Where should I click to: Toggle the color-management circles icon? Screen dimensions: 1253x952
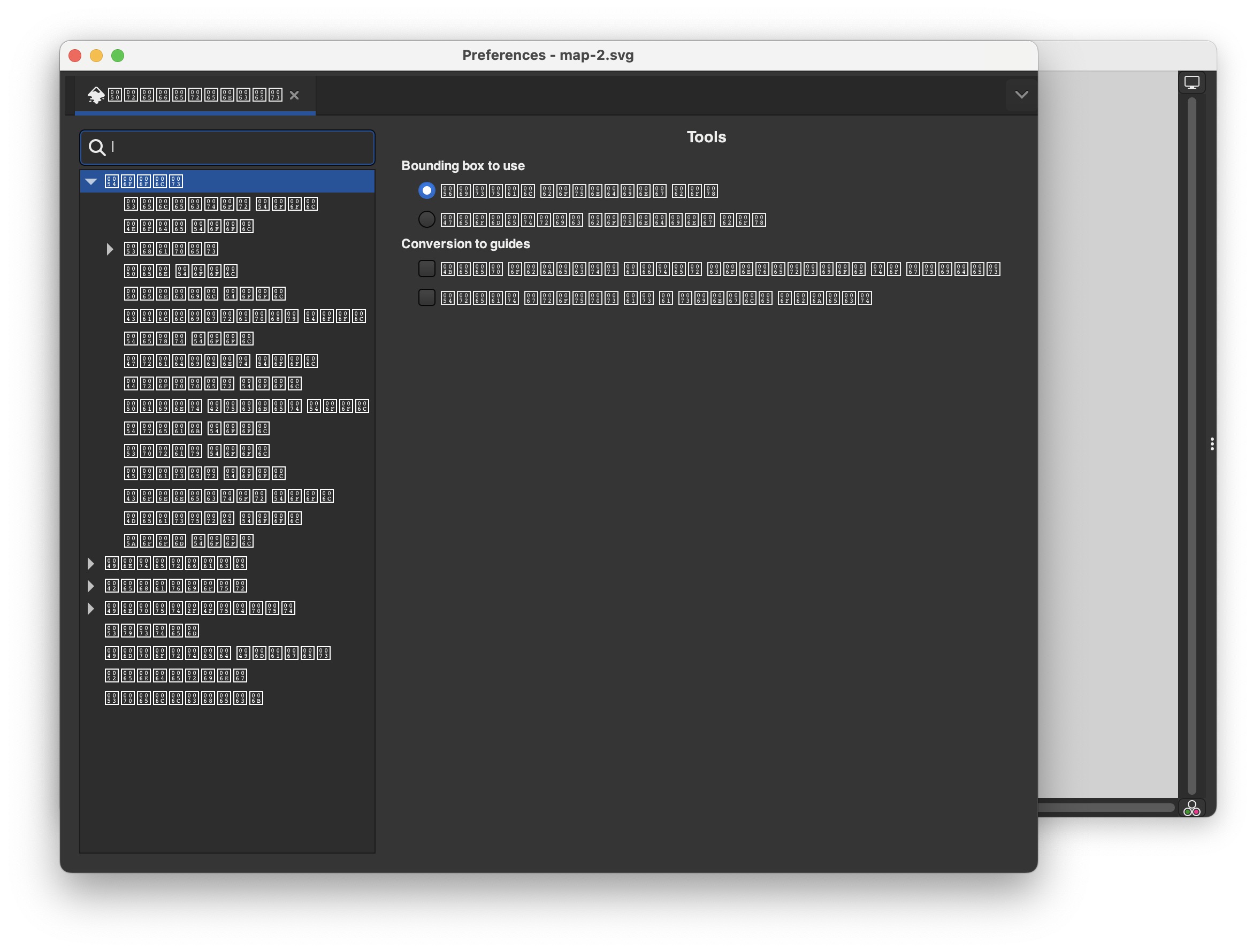1191,808
